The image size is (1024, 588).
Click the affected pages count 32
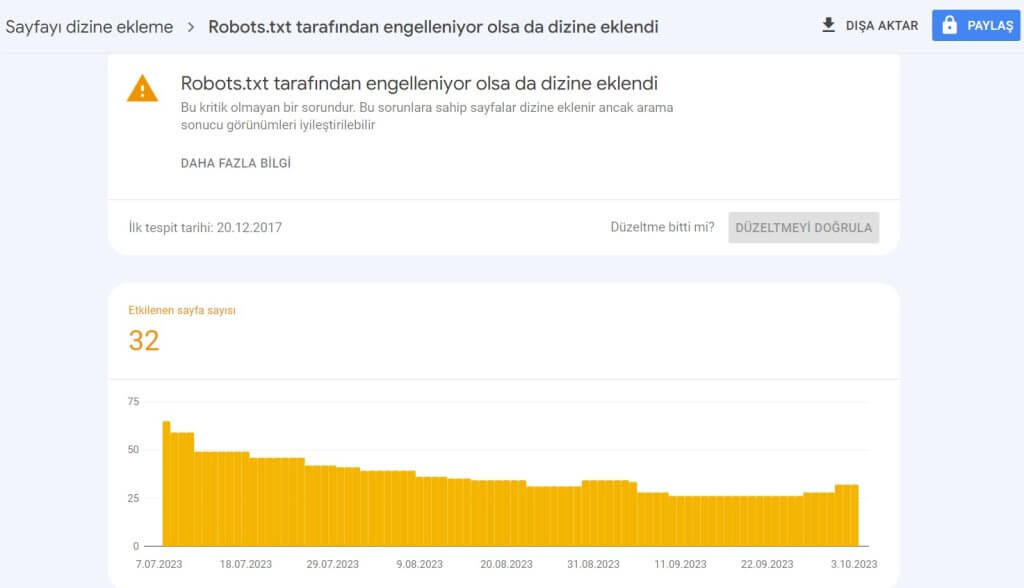(x=144, y=340)
